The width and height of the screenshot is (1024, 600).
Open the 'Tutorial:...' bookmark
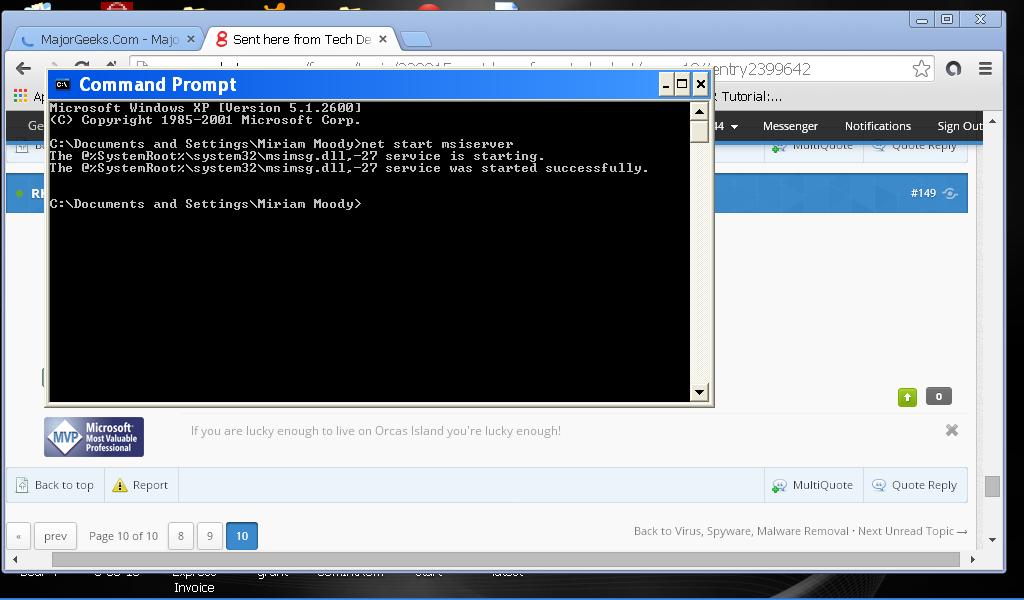tap(751, 97)
